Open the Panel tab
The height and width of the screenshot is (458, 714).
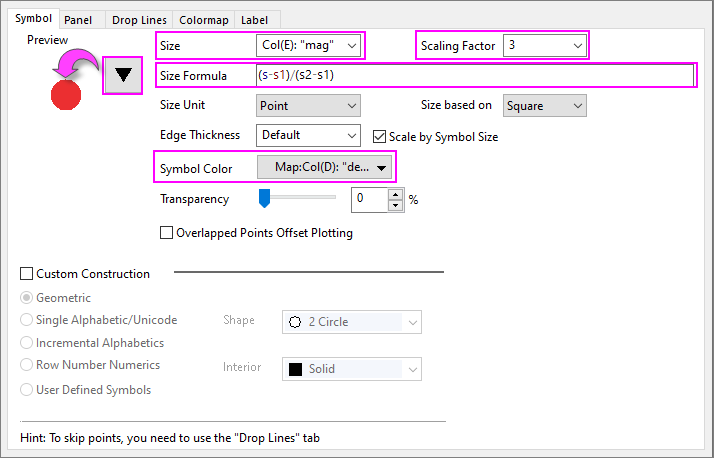(x=78, y=19)
